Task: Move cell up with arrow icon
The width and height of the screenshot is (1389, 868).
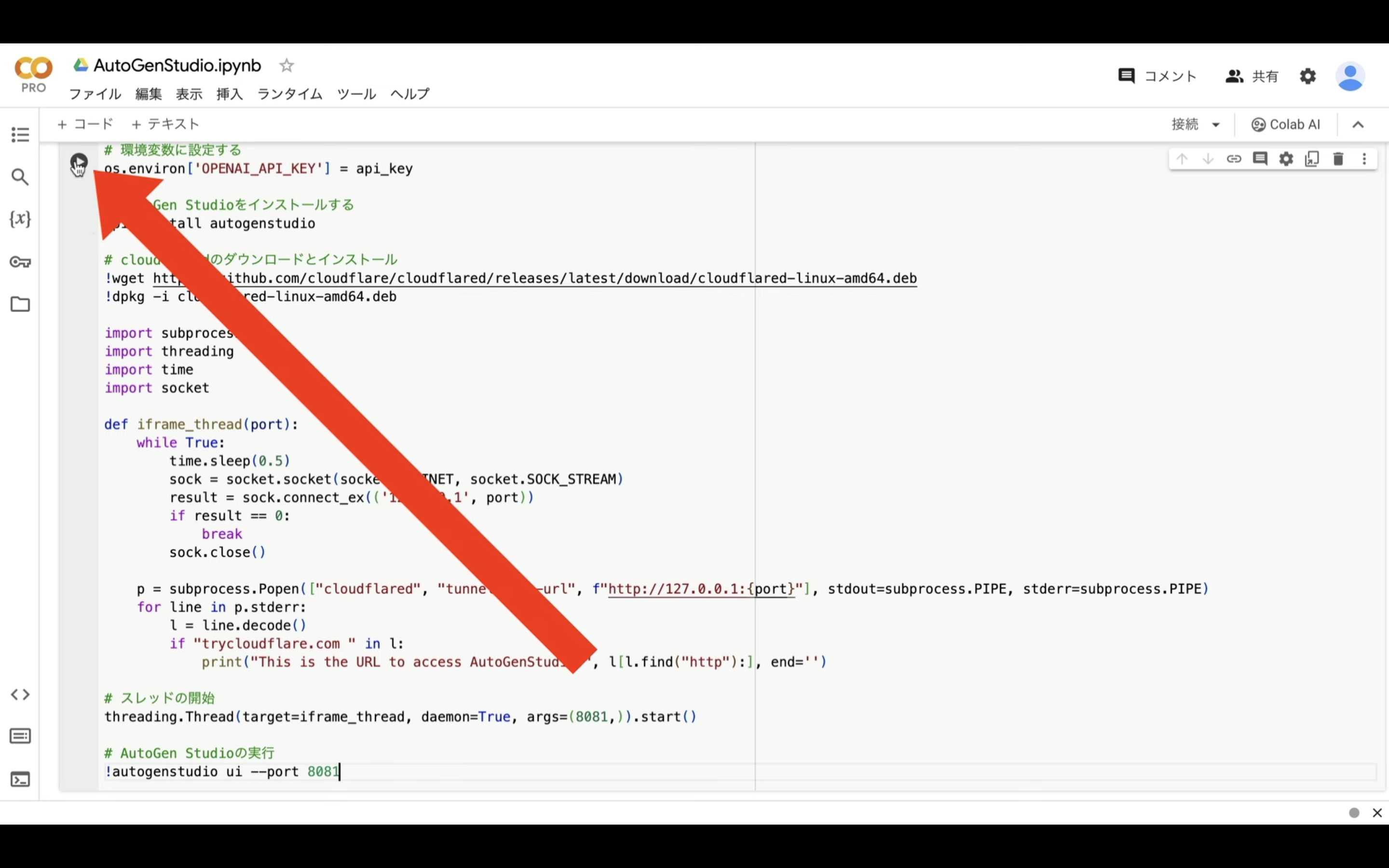Action: coord(1182,159)
